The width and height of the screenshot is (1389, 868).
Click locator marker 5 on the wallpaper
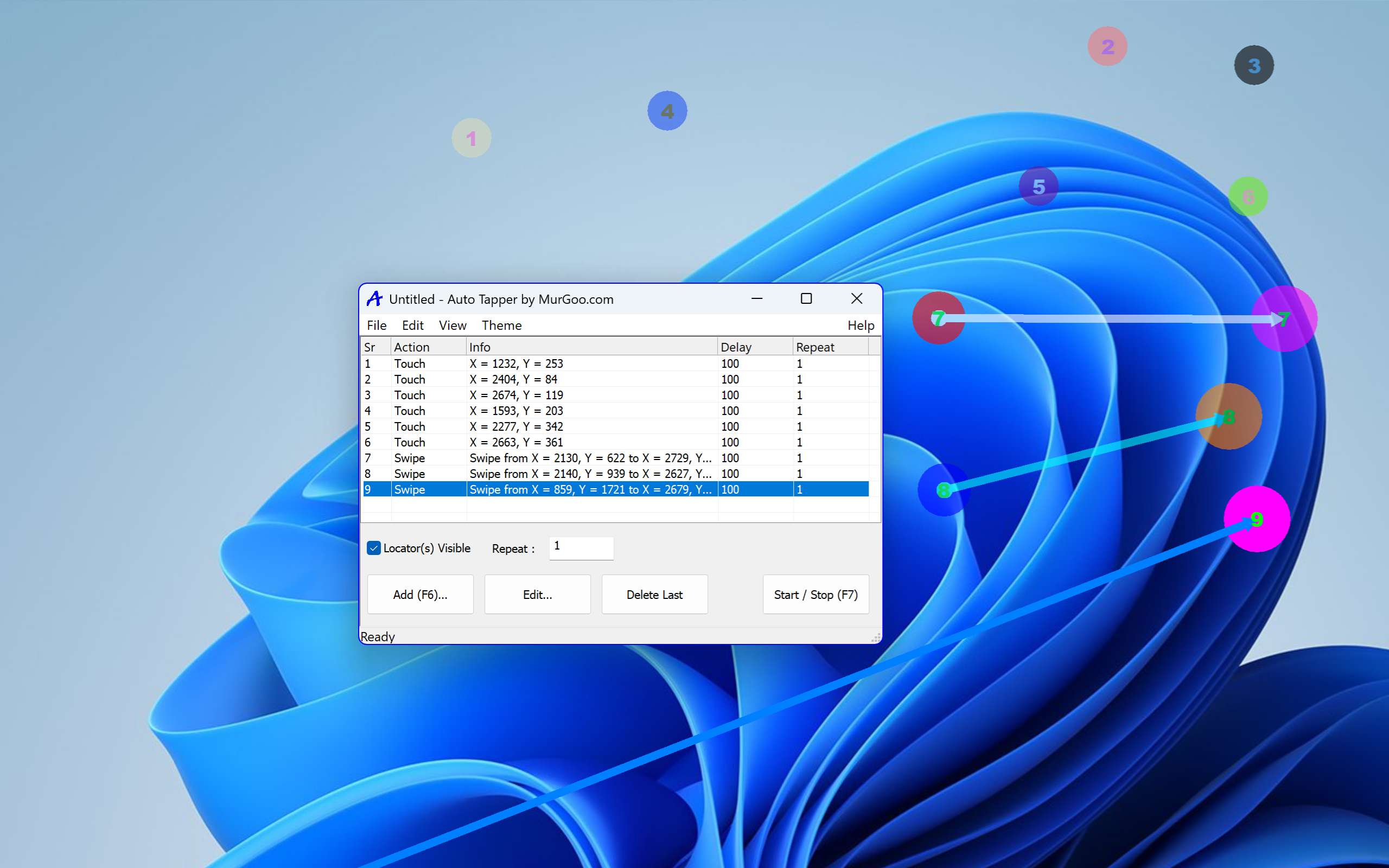click(x=1038, y=186)
